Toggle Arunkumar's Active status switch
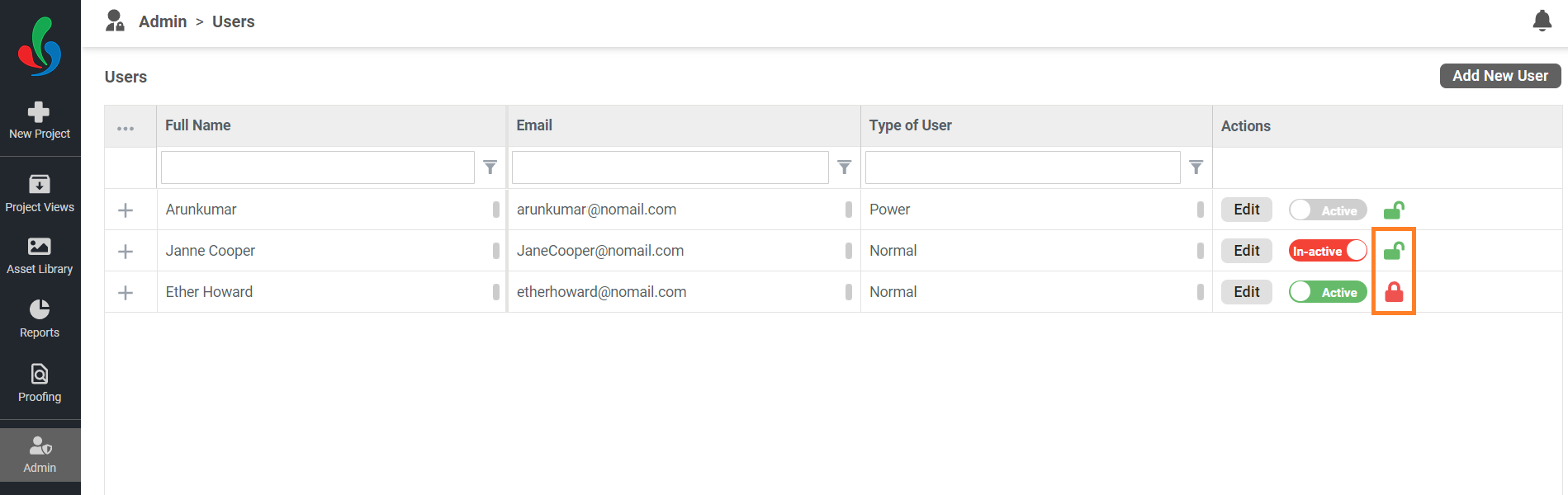 click(x=1328, y=210)
